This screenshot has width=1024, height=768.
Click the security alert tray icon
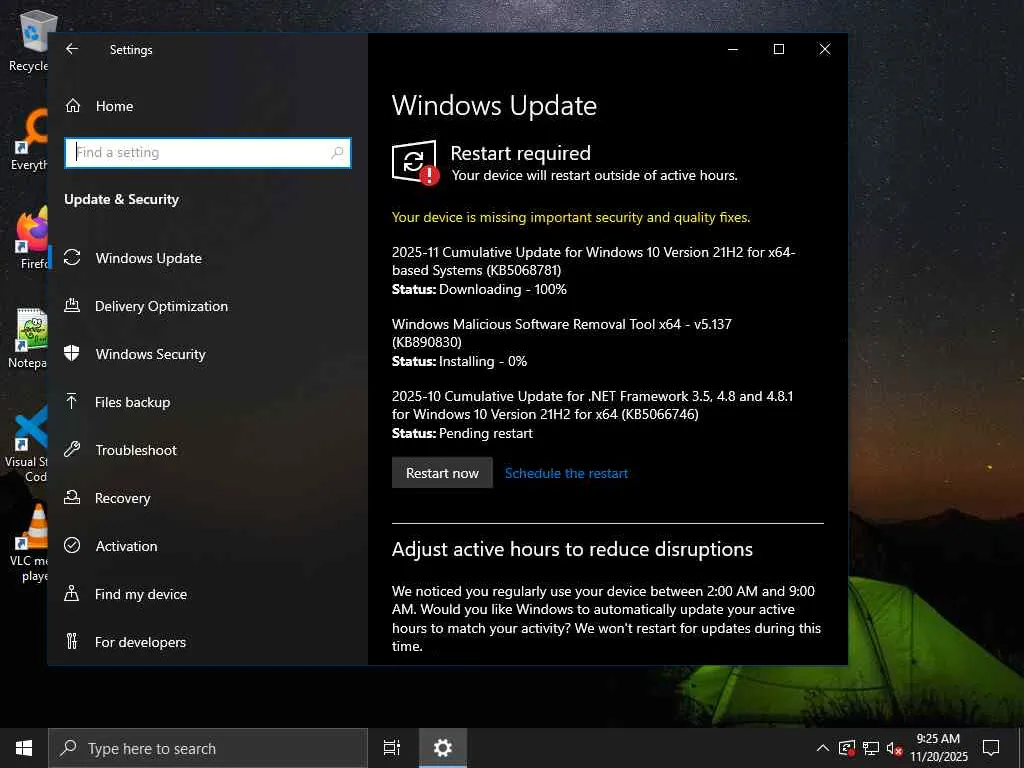847,748
